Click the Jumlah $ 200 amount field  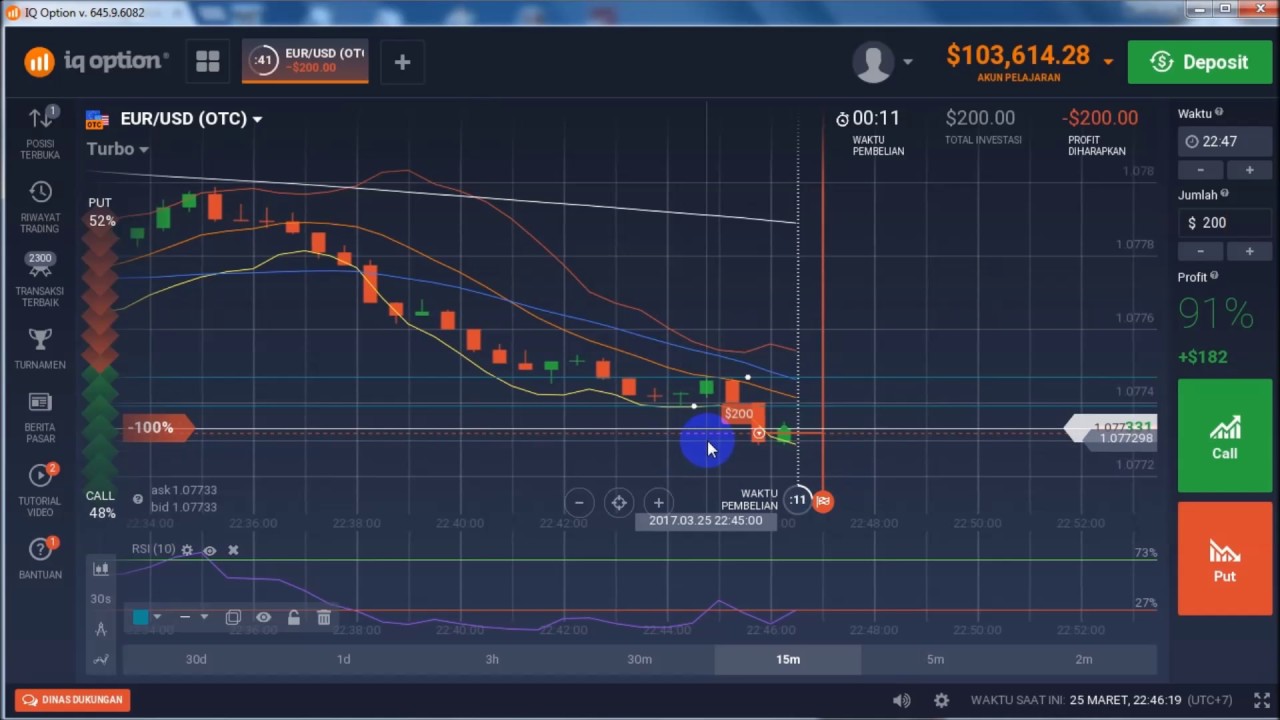click(1224, 223)
